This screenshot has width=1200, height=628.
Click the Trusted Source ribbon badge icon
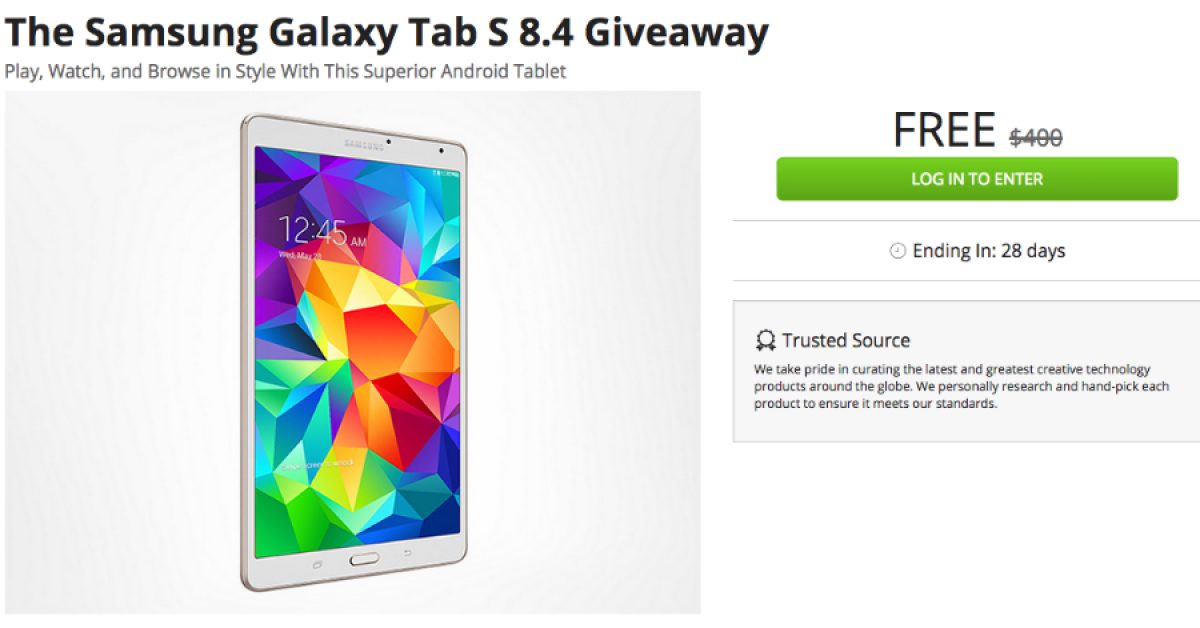[765, 341]
